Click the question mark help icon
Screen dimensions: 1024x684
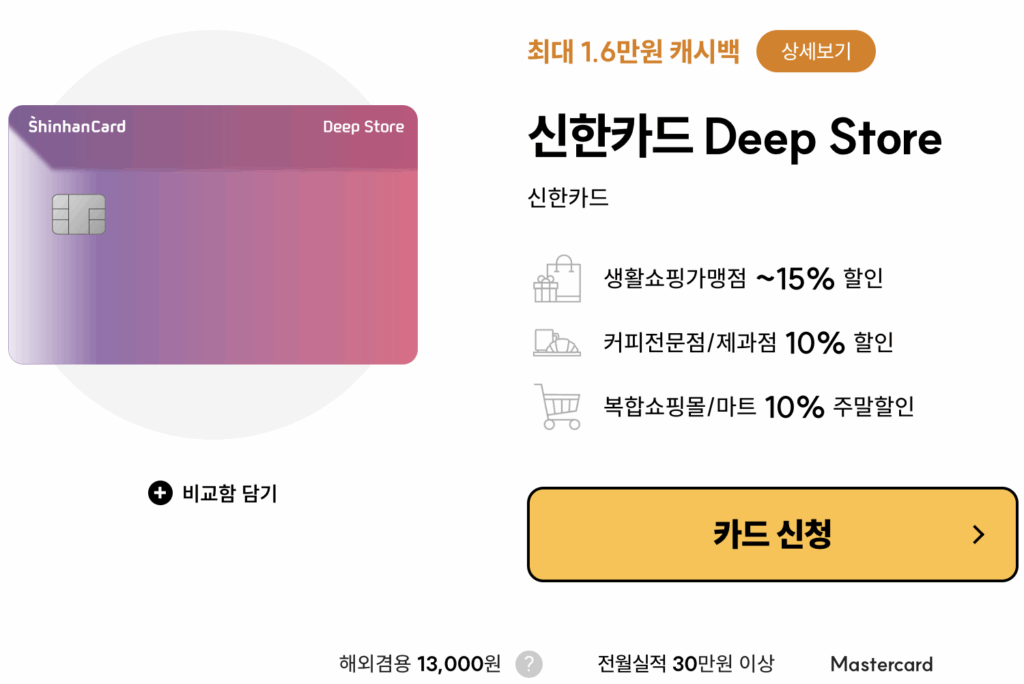(x=529, y=664)
